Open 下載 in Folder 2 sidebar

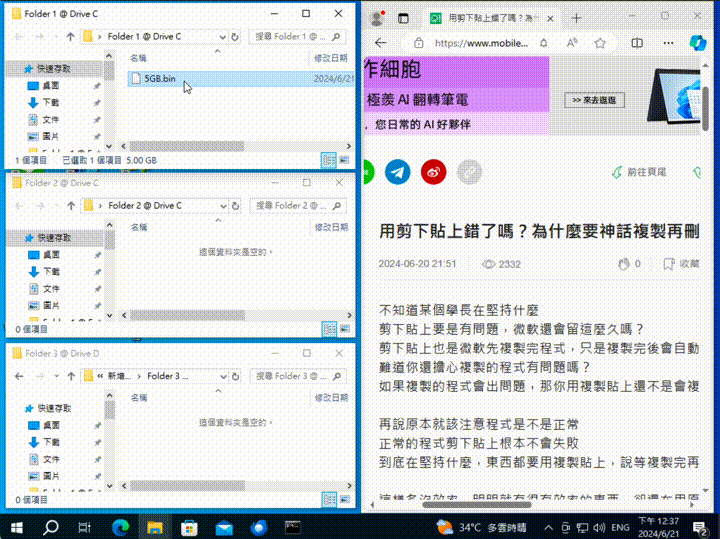(51, 272)
